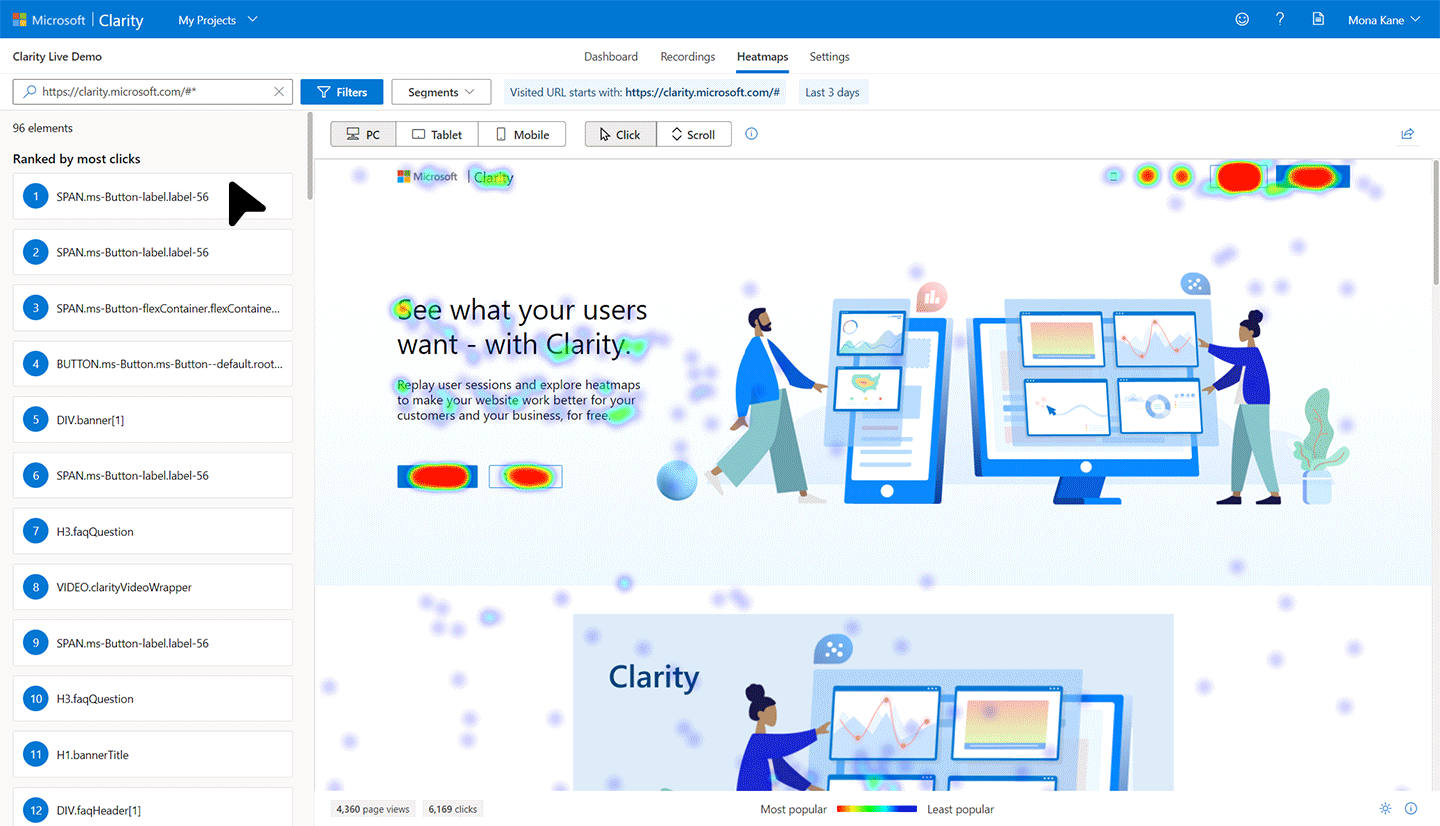Click the Filters button

[x=342, y=92]
